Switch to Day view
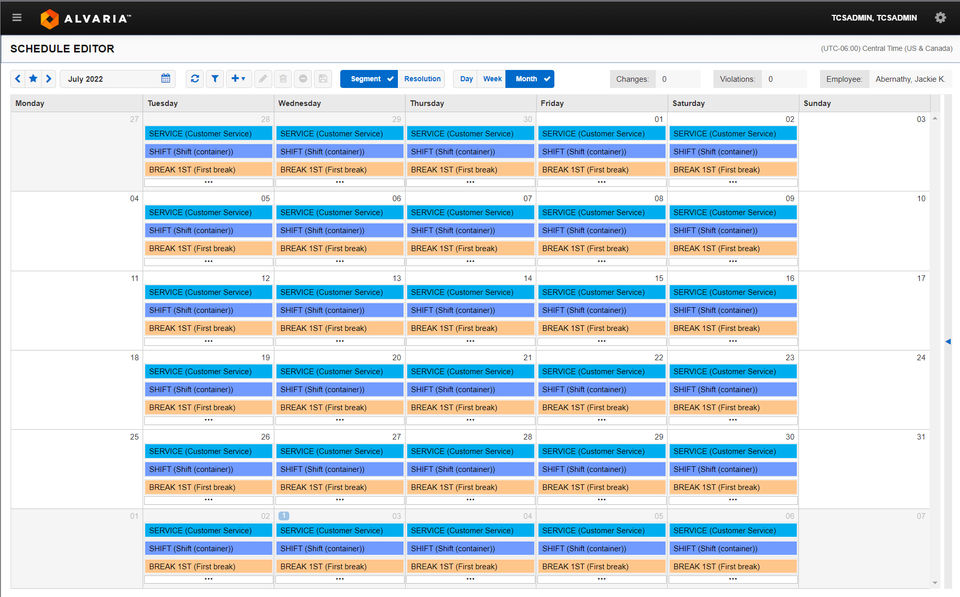This screenshot has width=960, height=597. coord(466,78)
